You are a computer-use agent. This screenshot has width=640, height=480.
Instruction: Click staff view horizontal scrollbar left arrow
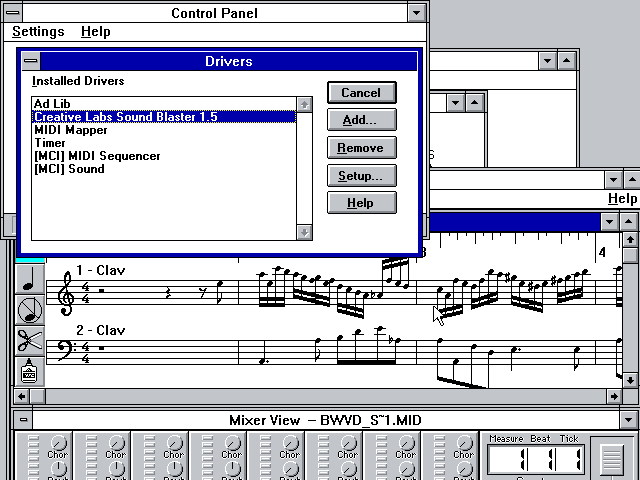(x=22, y=396)
